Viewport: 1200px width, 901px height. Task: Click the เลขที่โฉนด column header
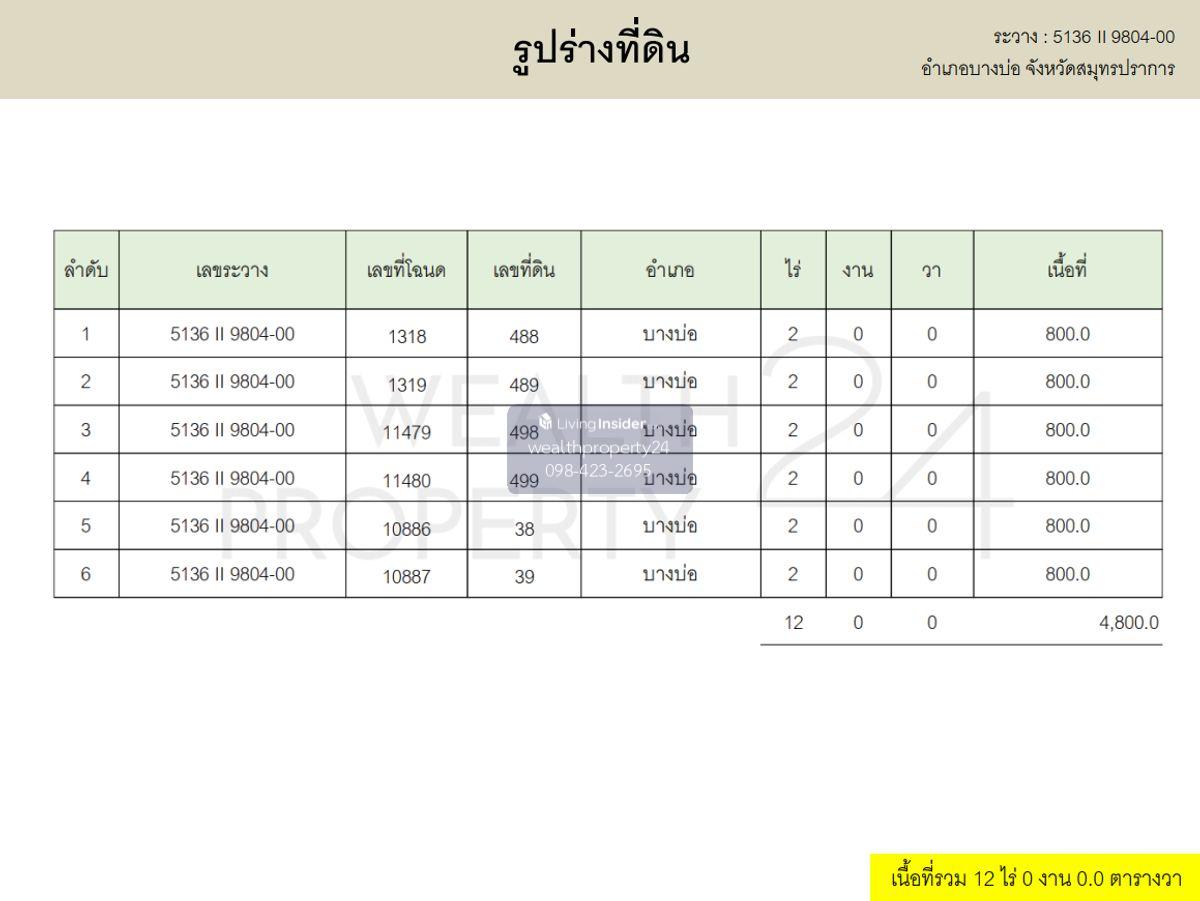[x=406, y=270]
